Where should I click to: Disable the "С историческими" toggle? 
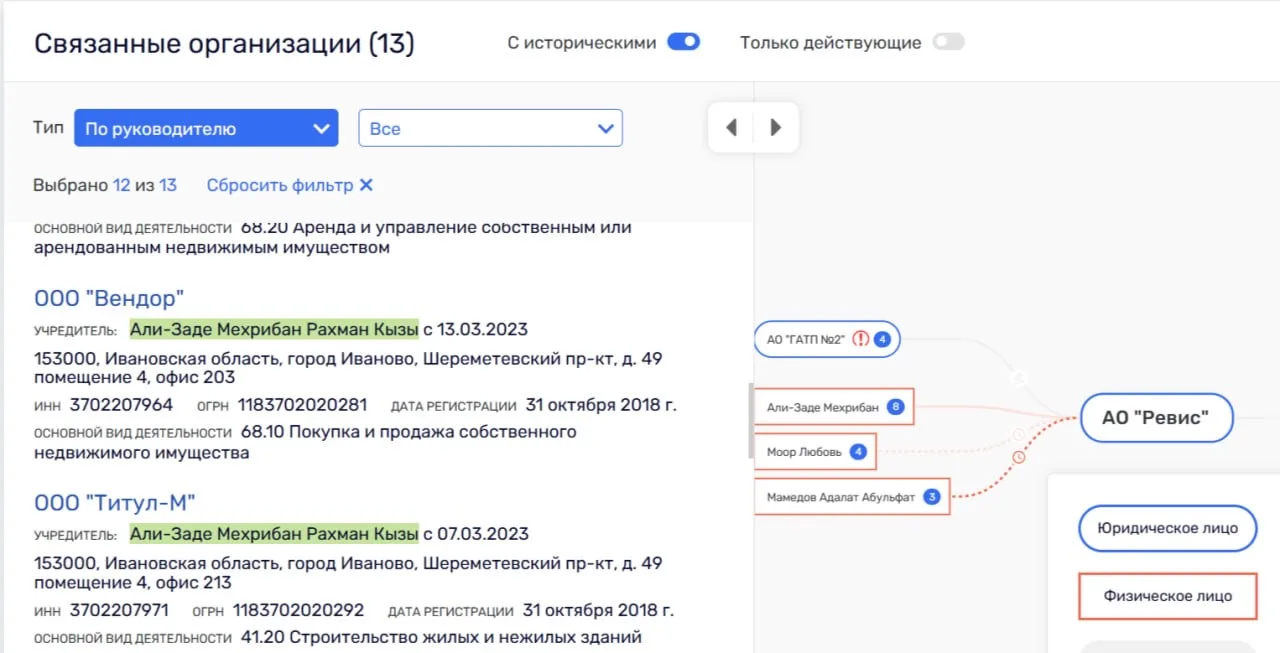683,42
